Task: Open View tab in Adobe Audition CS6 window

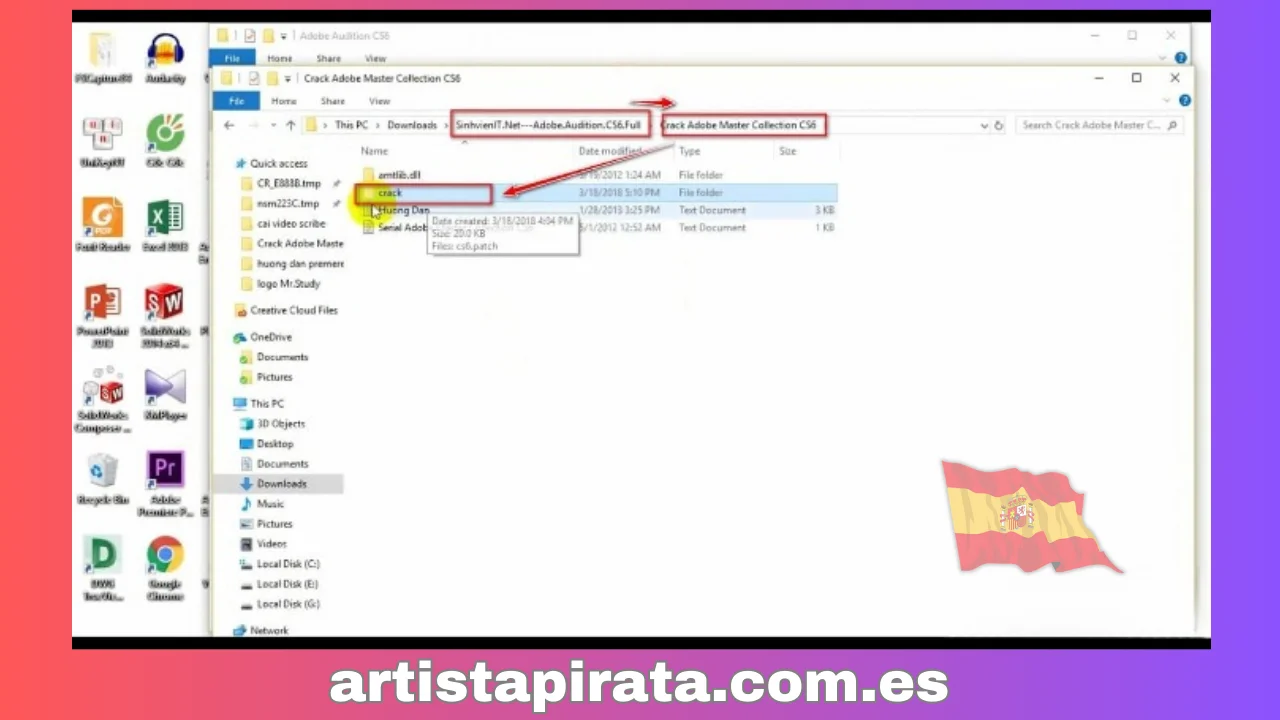Action: 376,58
